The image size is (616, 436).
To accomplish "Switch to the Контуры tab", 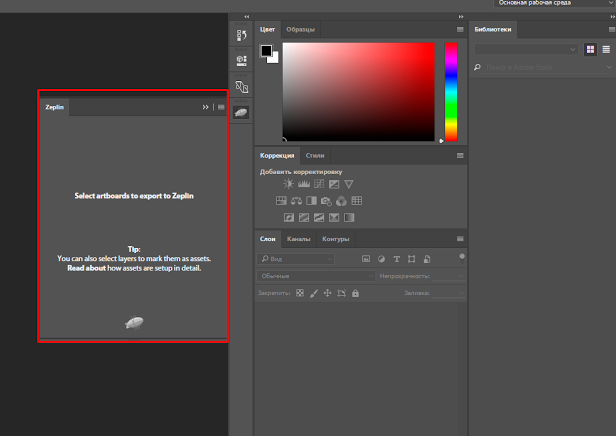I will click(x=336, y=239).
